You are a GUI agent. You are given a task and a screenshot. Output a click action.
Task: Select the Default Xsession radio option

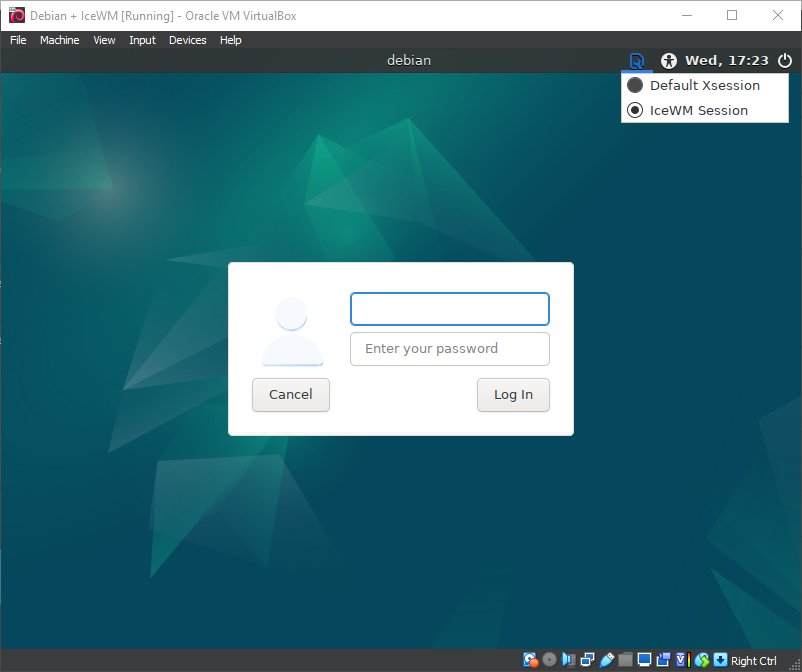(x=635, y=86)
